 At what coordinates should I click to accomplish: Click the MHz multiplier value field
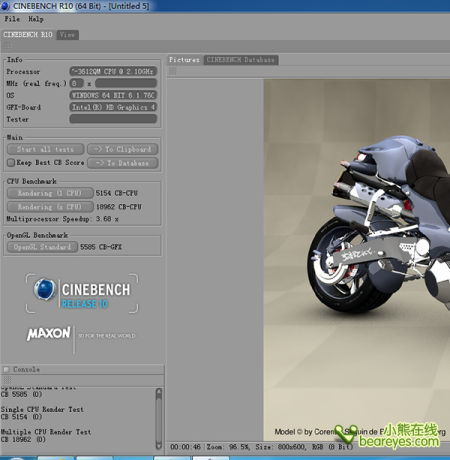126,83
